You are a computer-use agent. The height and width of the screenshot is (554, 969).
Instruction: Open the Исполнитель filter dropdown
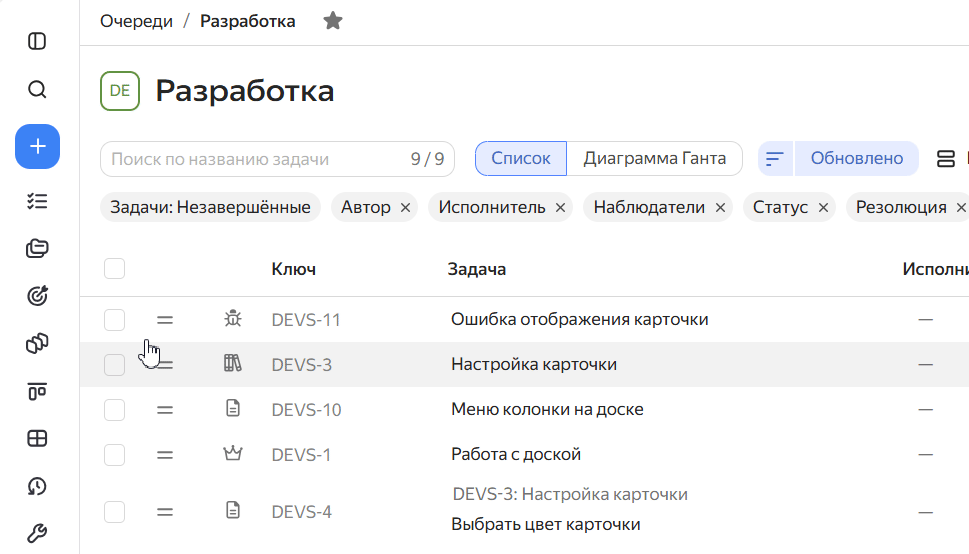click(x=492, y=207)
